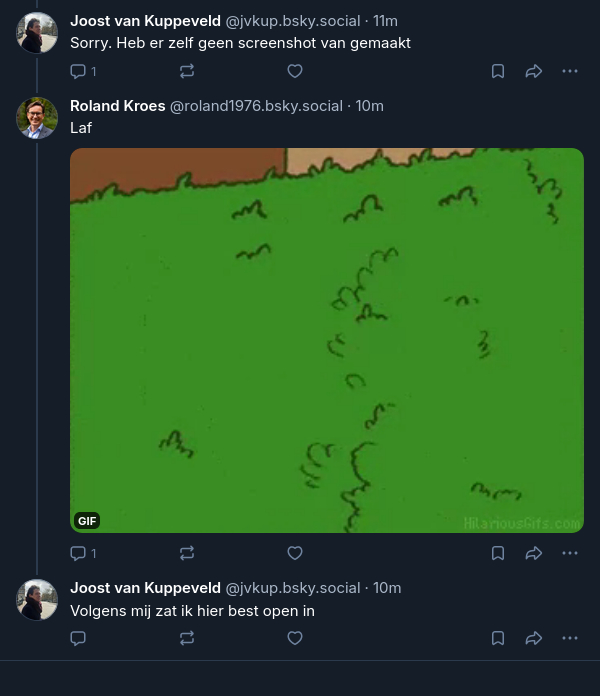The height and width of the screenshot is (696, 600).
Task: Share Joost's 'Sorry' post
Action: coord(534,71)
